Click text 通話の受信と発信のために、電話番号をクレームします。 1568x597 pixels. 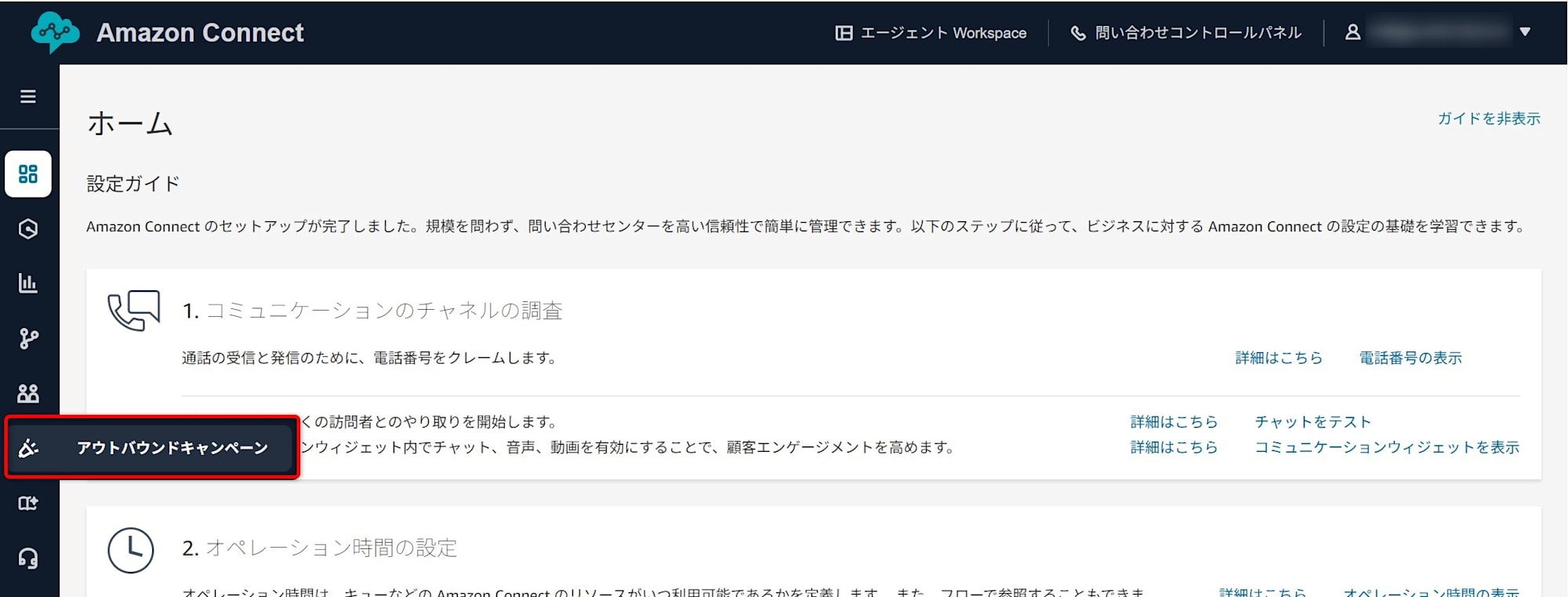click(369, 358)
